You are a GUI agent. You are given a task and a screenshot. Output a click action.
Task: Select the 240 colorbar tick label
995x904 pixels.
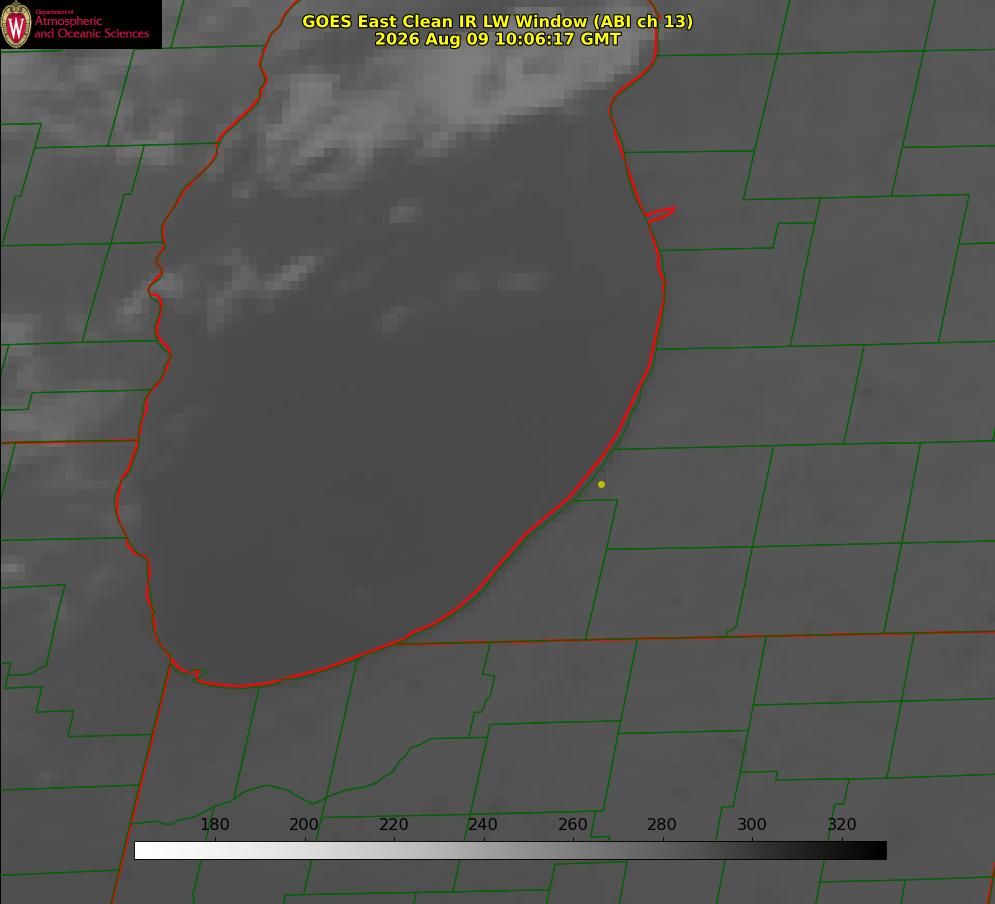pyautogui.click(x=483, y=824)
